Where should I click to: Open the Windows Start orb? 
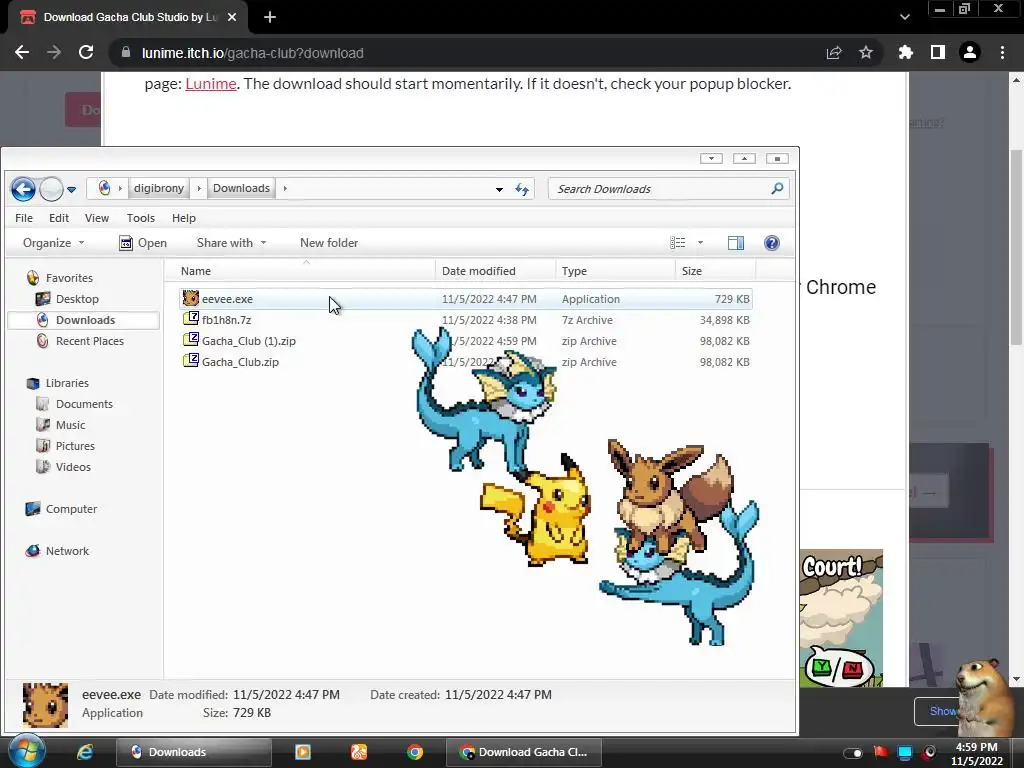tap(26, 751)
